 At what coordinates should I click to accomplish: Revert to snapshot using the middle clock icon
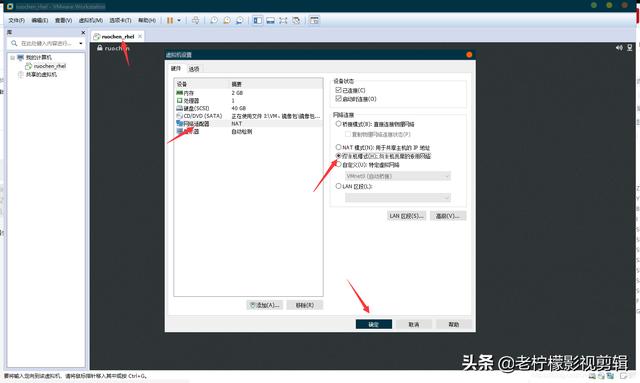(227, 20)
